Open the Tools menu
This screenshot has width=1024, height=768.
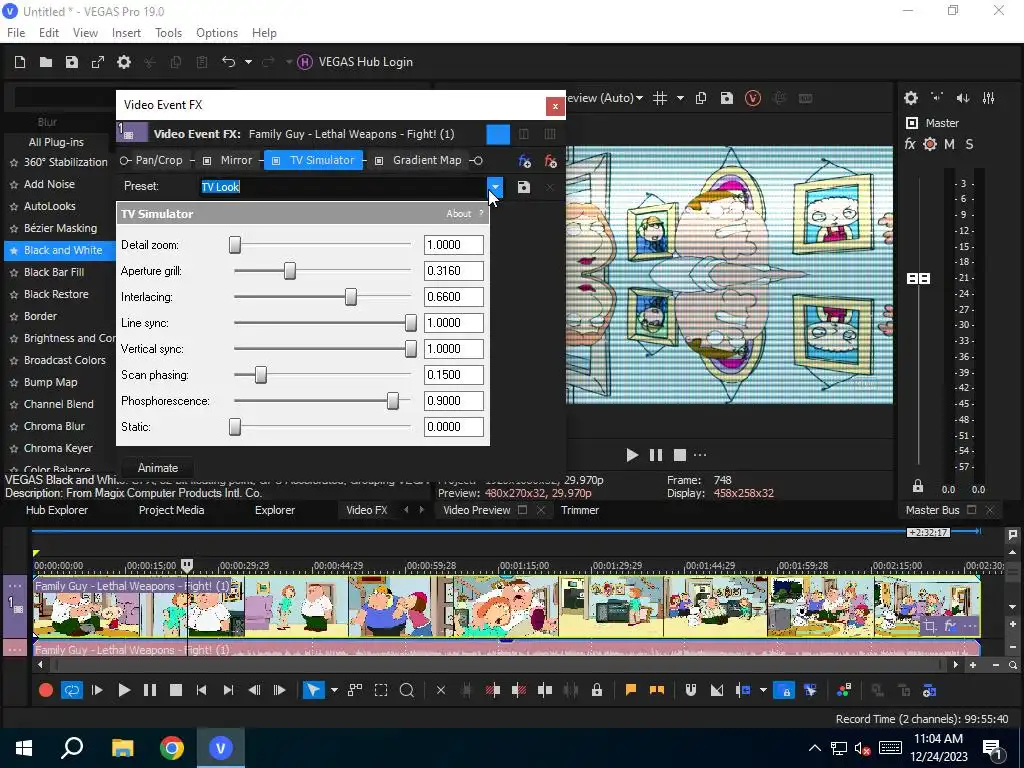[168, 33]
